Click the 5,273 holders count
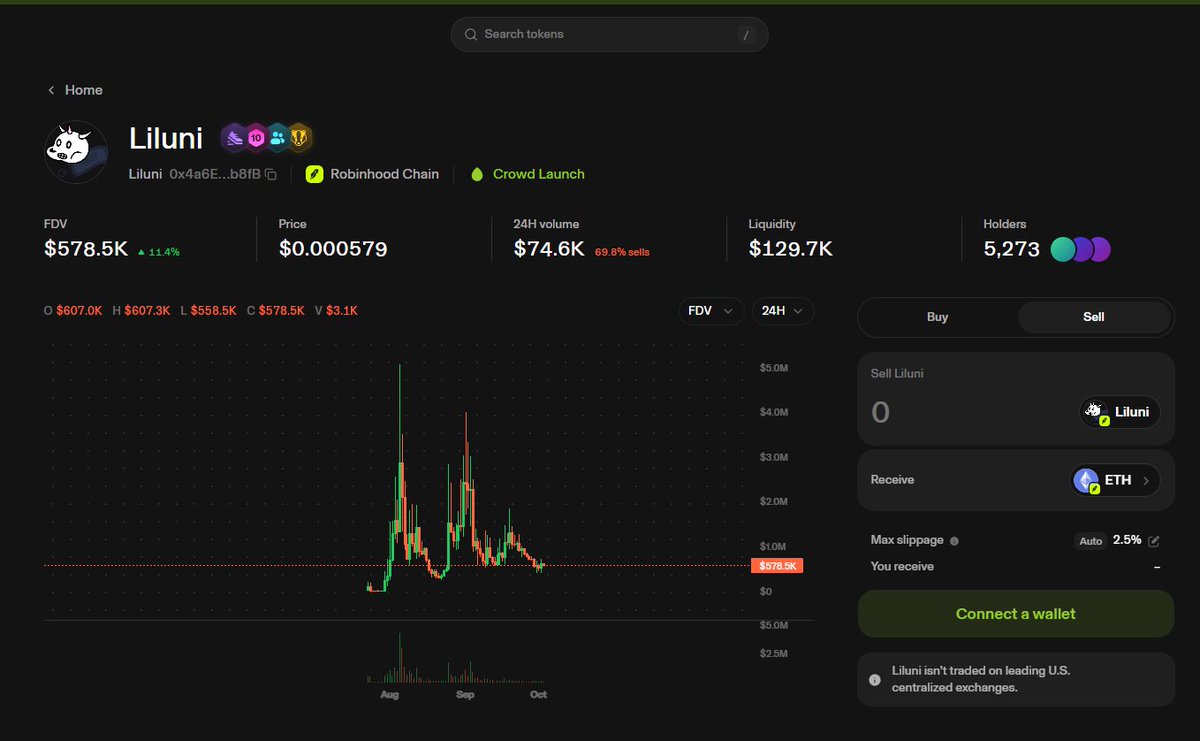The width and height of the screenshot is (1200, 741). point(1012,249)
